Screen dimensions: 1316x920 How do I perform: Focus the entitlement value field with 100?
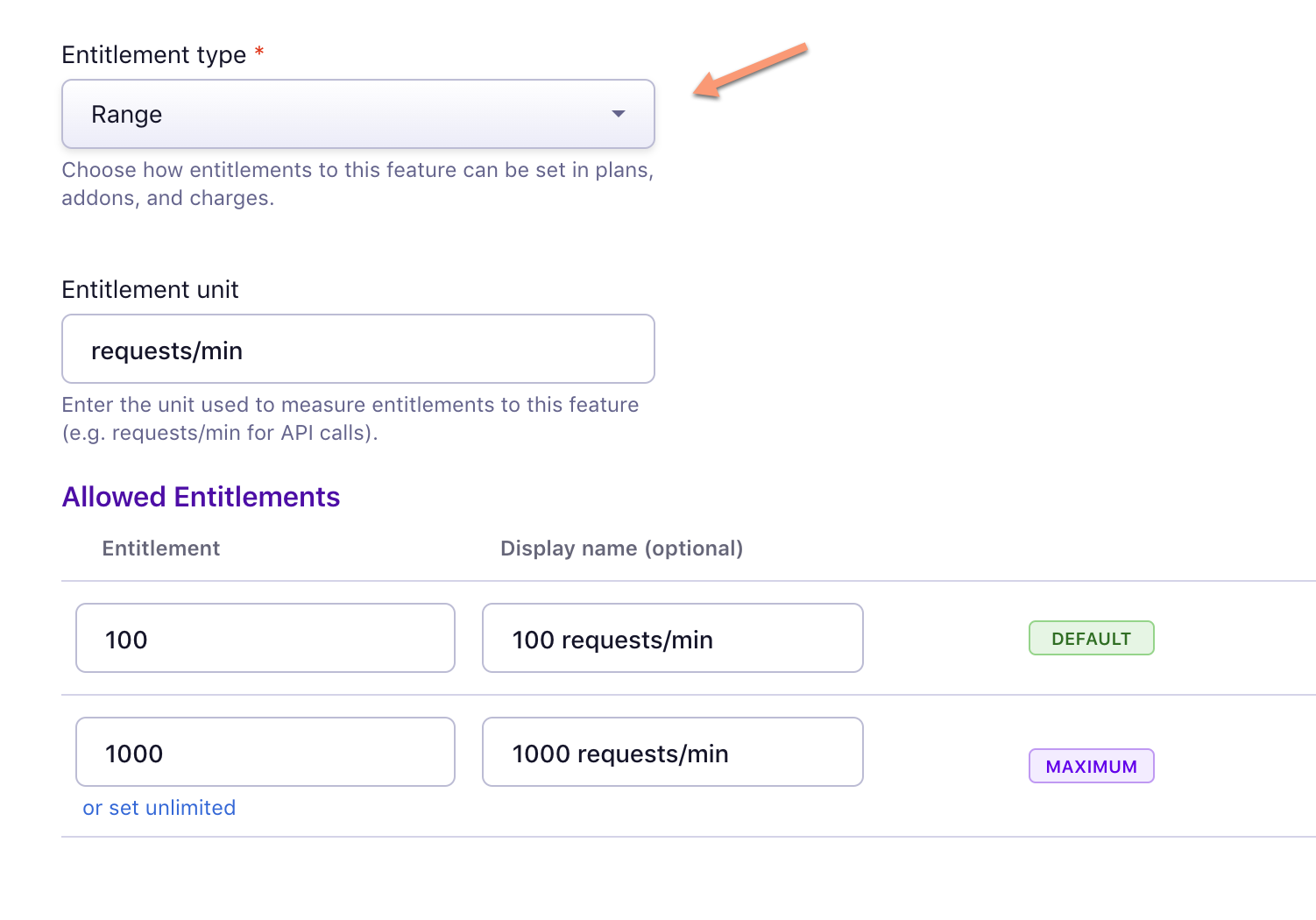[x=265, y=638]
